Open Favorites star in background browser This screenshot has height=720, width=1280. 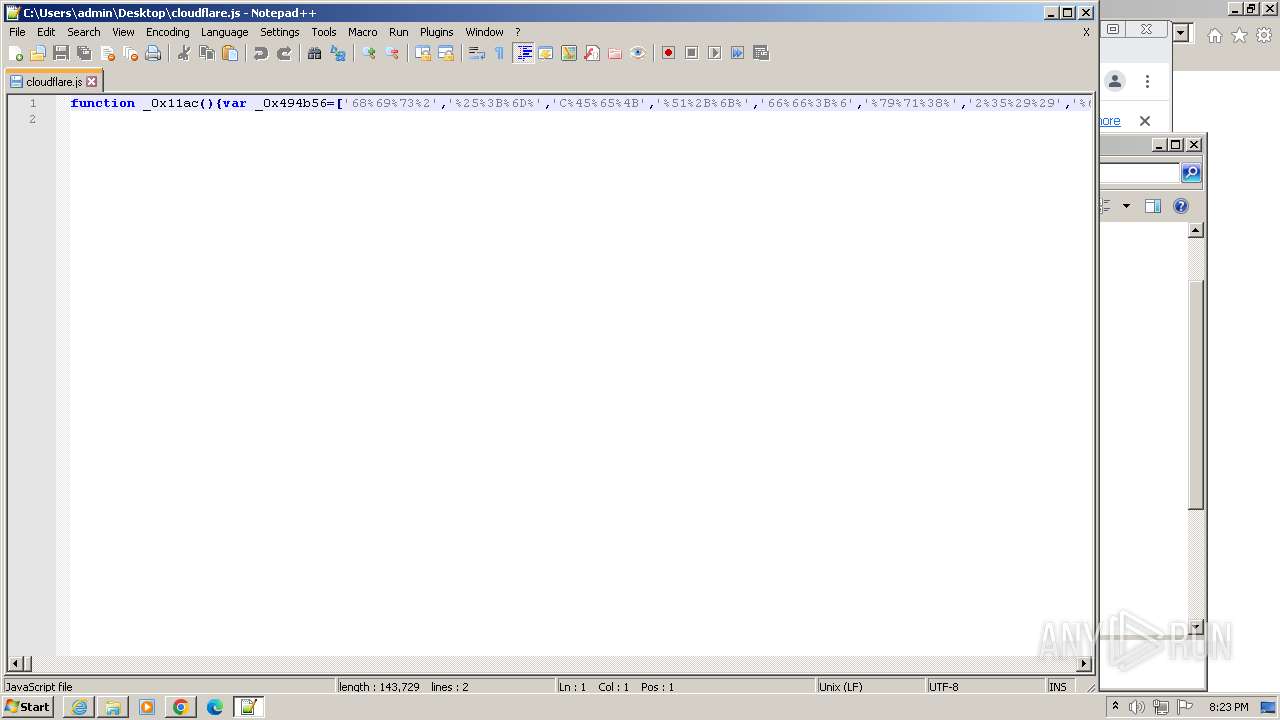click(x=1239, y=35)
